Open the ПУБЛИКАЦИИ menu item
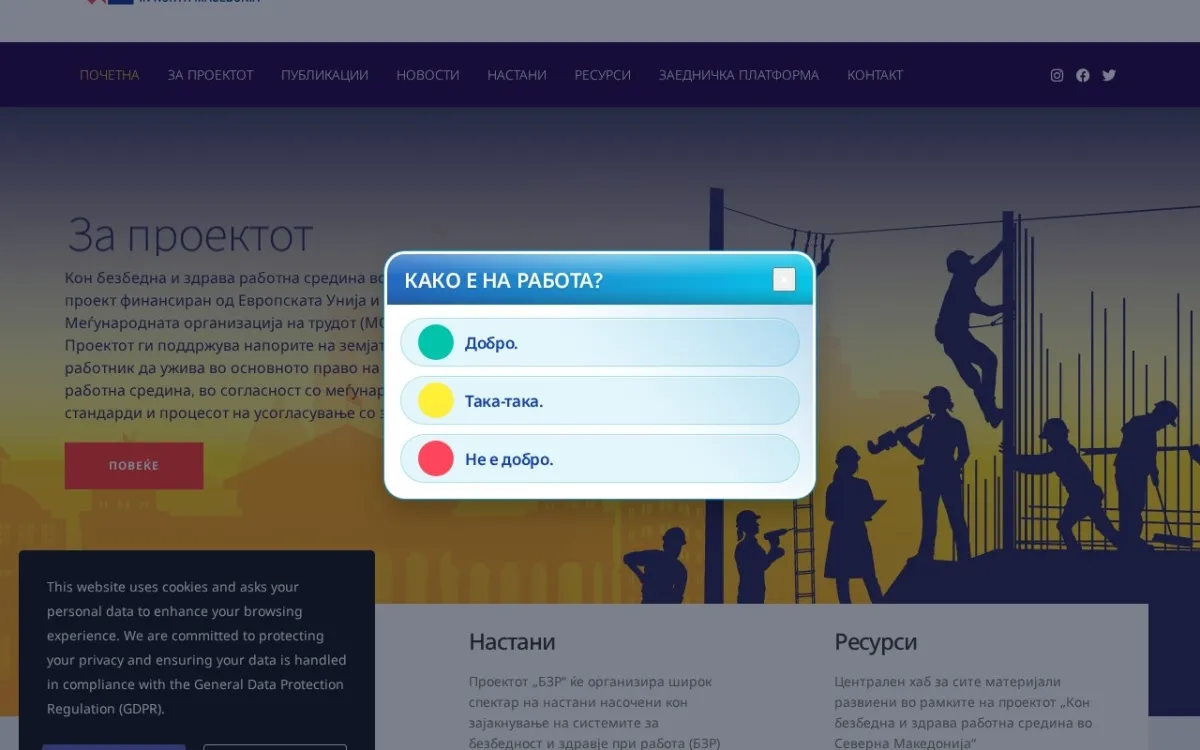1200x750 pixels. point(325,75)
